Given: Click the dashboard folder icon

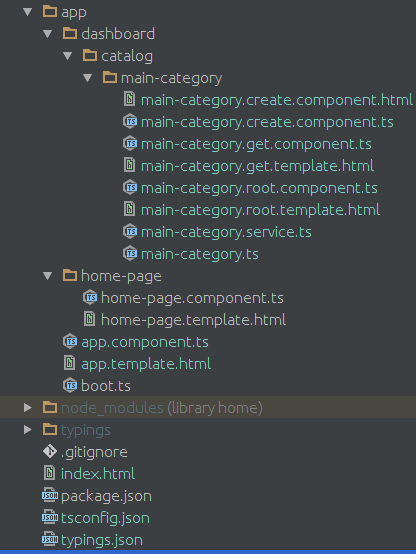Looking at the screenshot, I should (70, 33).
